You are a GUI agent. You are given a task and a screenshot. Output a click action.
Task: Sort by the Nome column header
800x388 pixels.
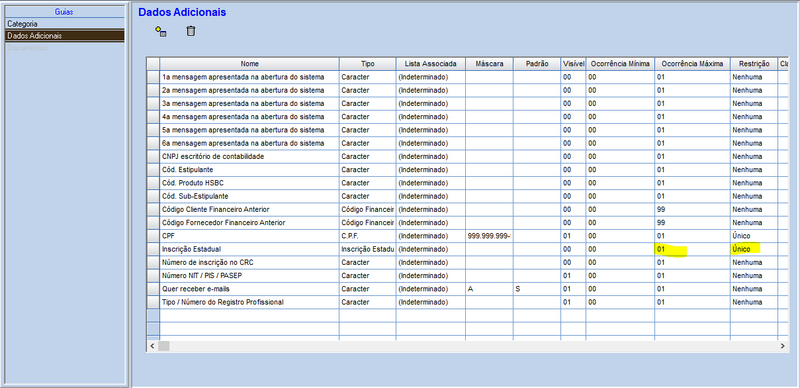click(x=249, y=64)
